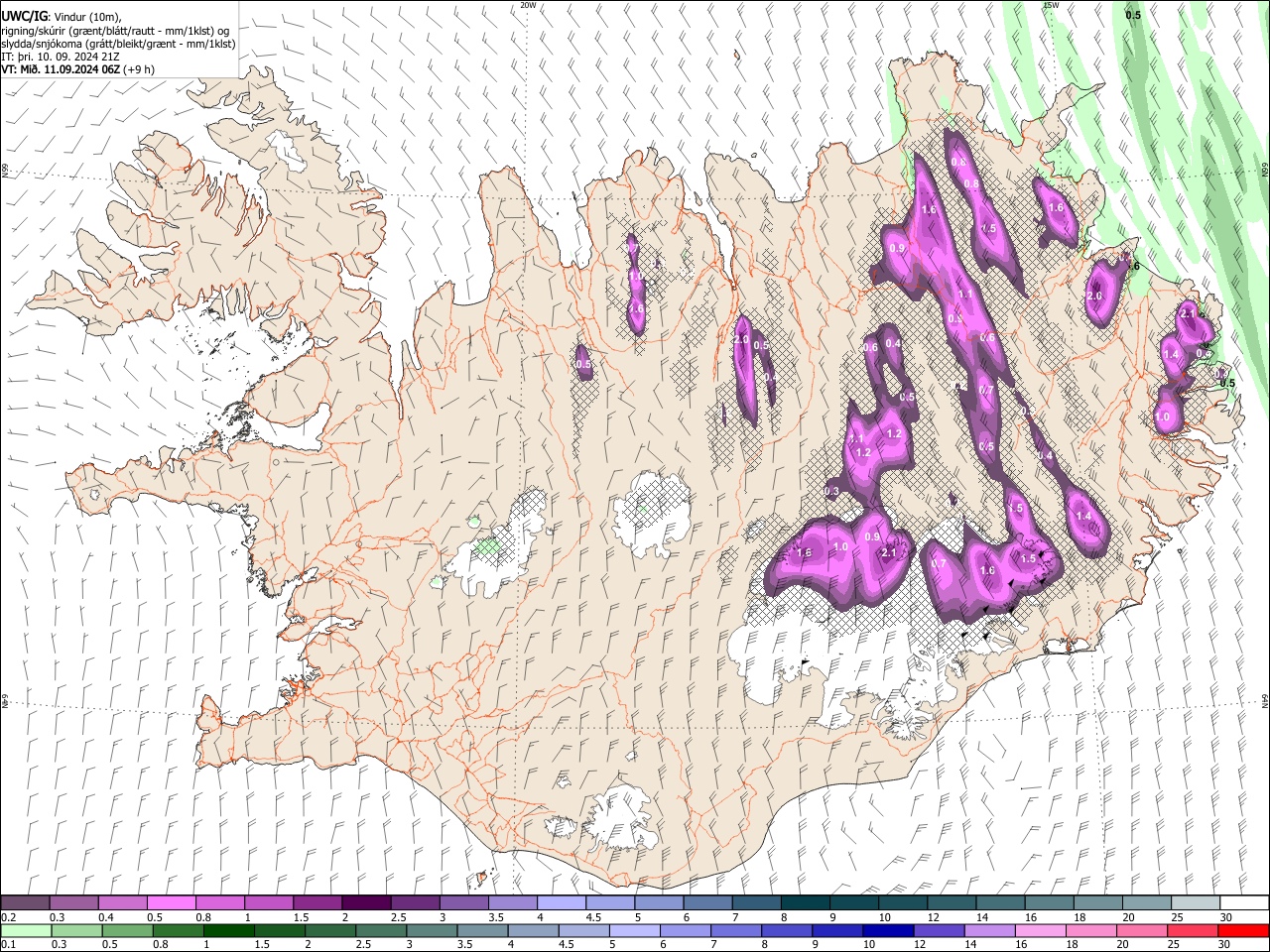1270x952 pixels.
Task: Click the upper legend swatch between 6 and 7
Action: (707, 903)
